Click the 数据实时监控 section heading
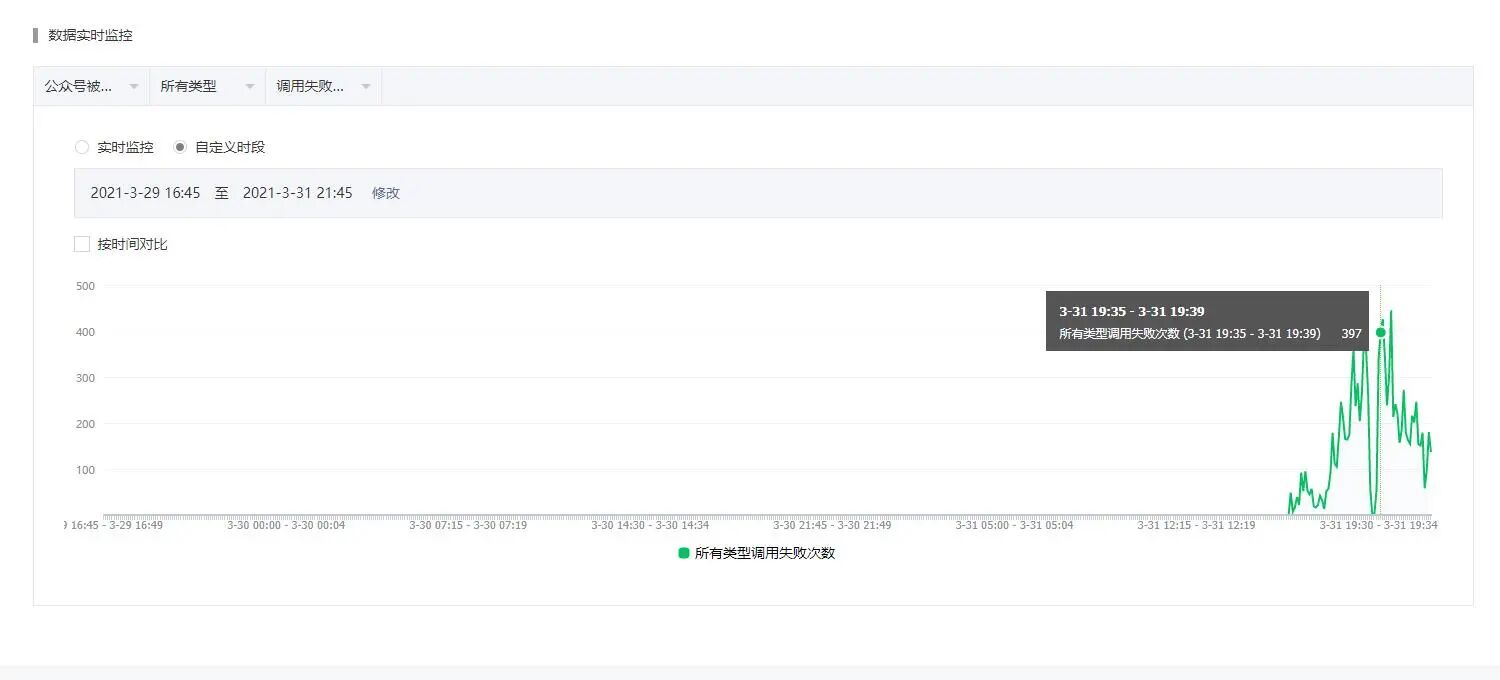 pyautogui.click(x=90, y=35)
